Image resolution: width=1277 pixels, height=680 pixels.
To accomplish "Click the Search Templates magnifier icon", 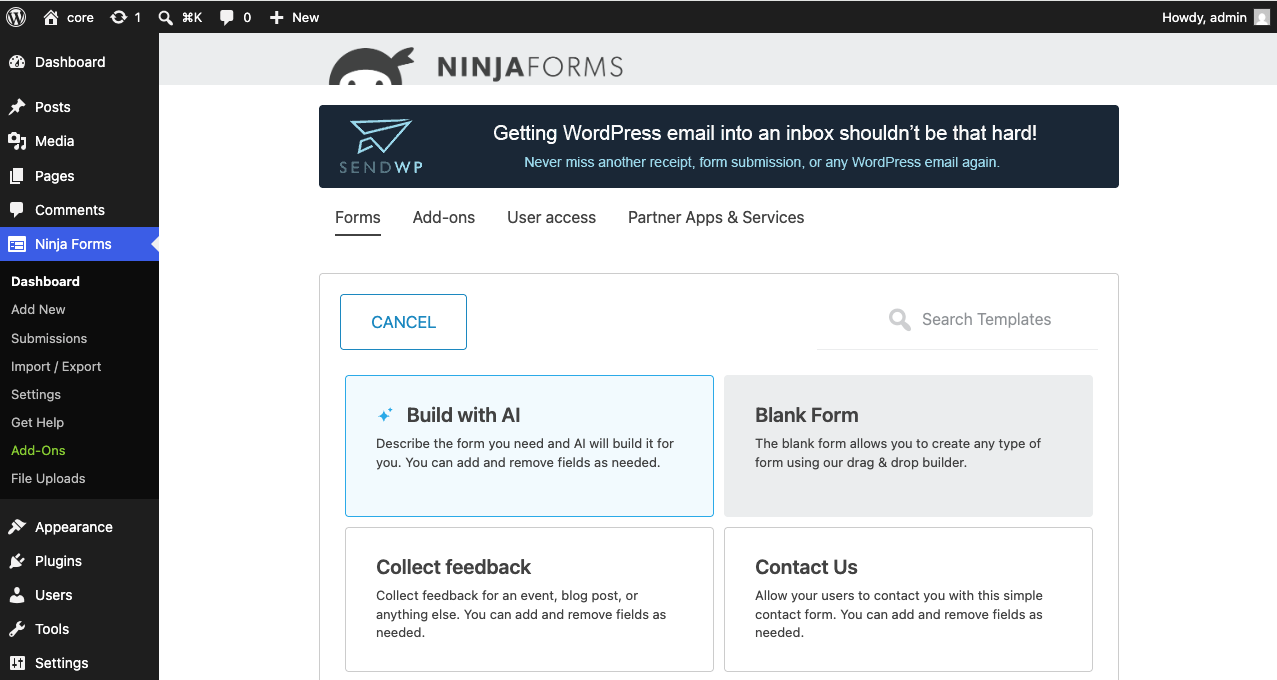I will (x=900, y=320).
